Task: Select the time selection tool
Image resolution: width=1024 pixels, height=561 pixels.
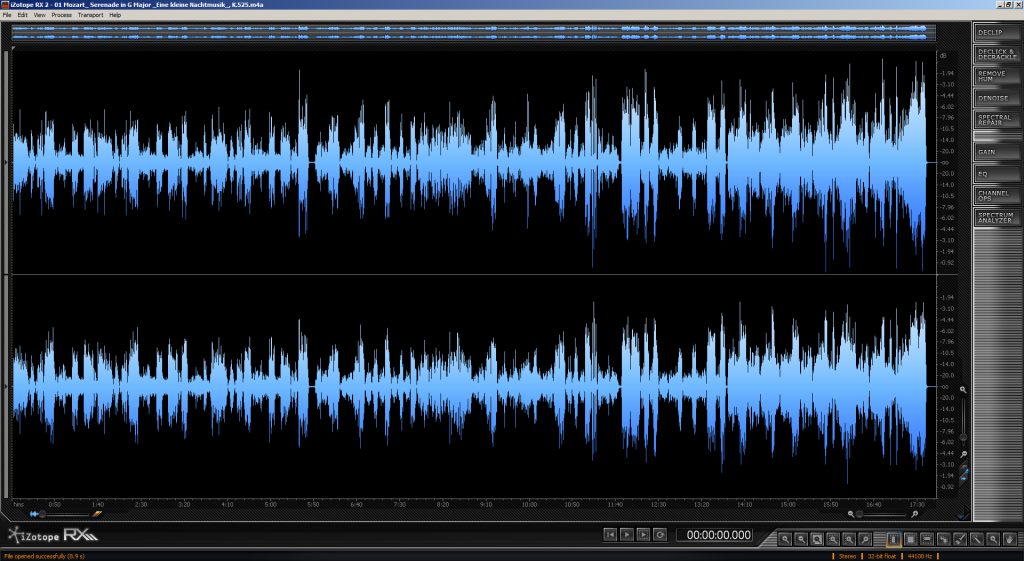Action: (x=893, y=539)
